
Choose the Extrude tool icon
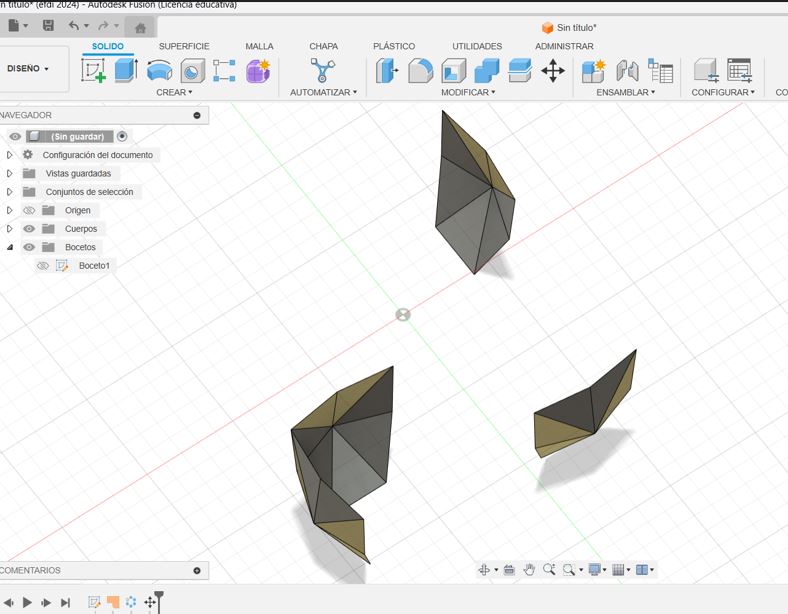click(x=126, y=70)
